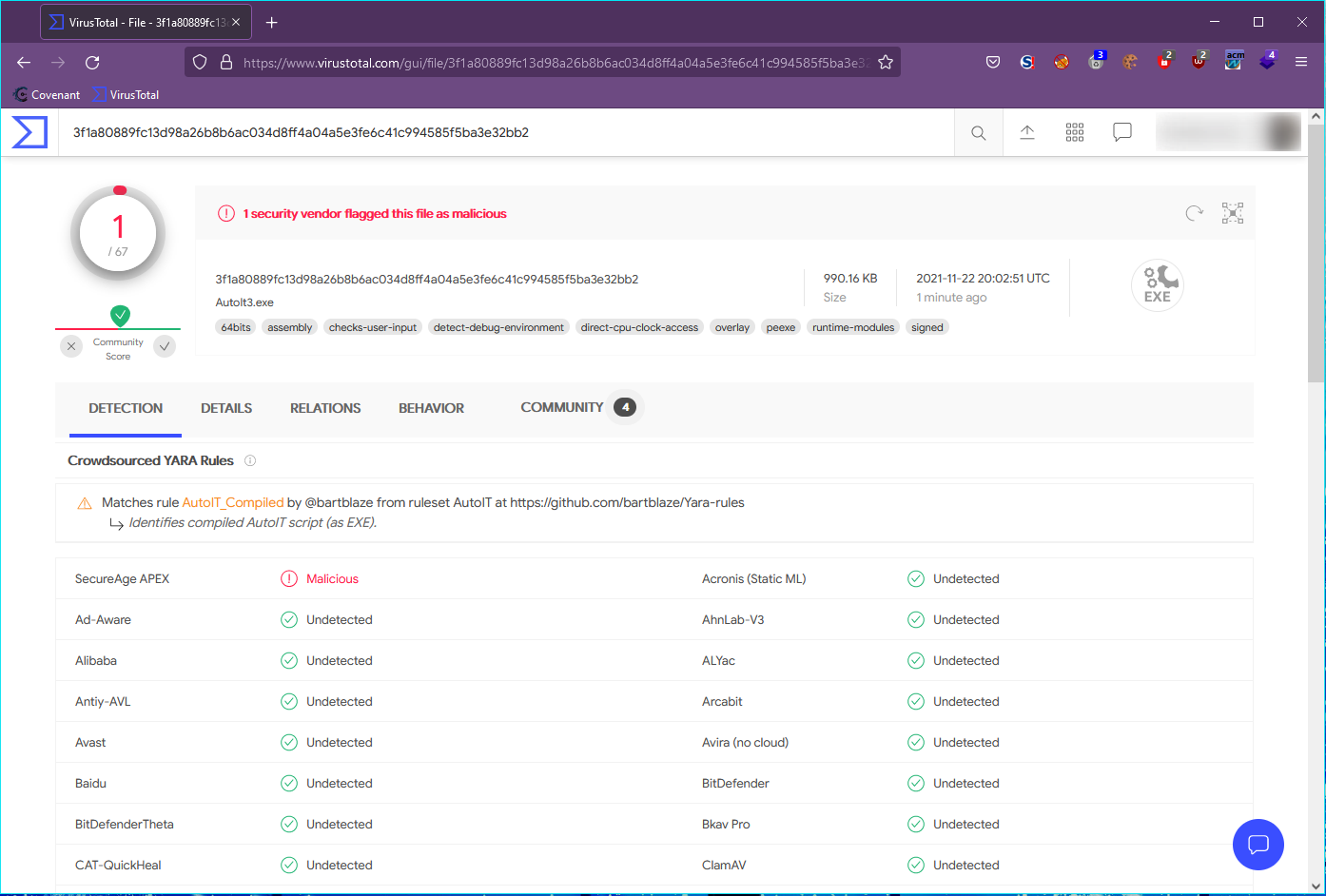Click the cookie extension icon
Screen dimensions: 1326x896
[1130, 62]
